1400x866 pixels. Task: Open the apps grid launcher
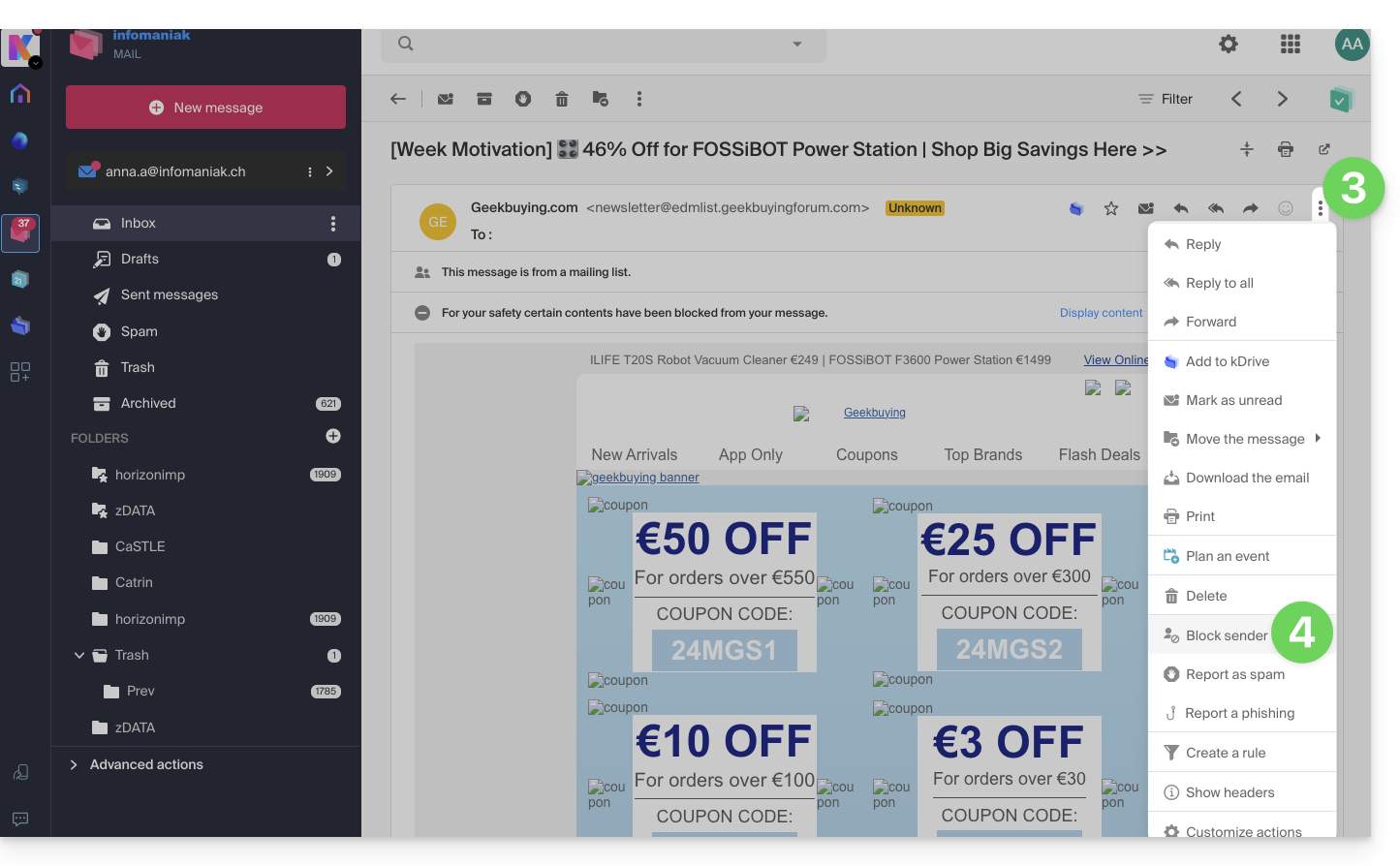1290,44
